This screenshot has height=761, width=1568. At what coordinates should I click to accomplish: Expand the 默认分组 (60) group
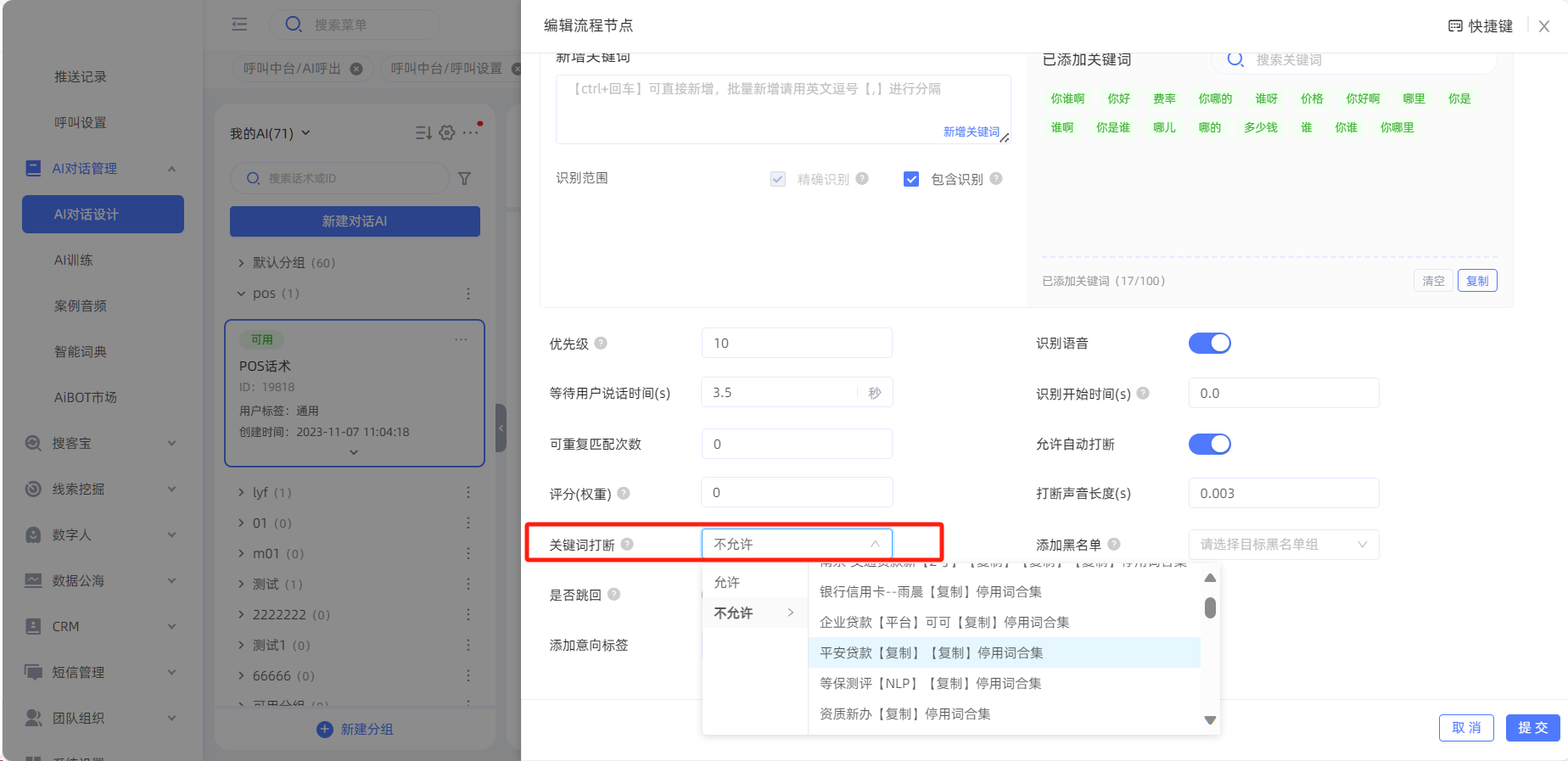coord(241,263)
